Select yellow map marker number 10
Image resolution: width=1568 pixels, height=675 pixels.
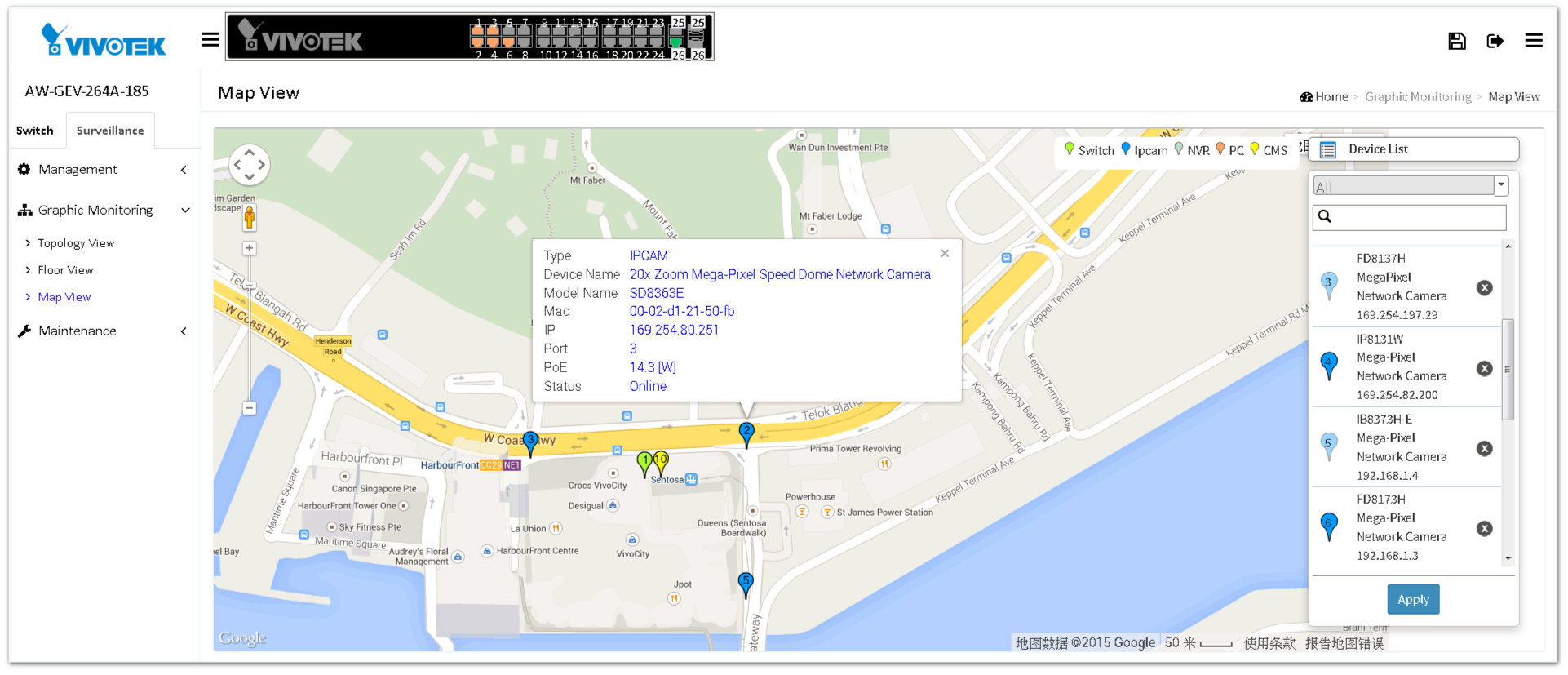point(661,463)
